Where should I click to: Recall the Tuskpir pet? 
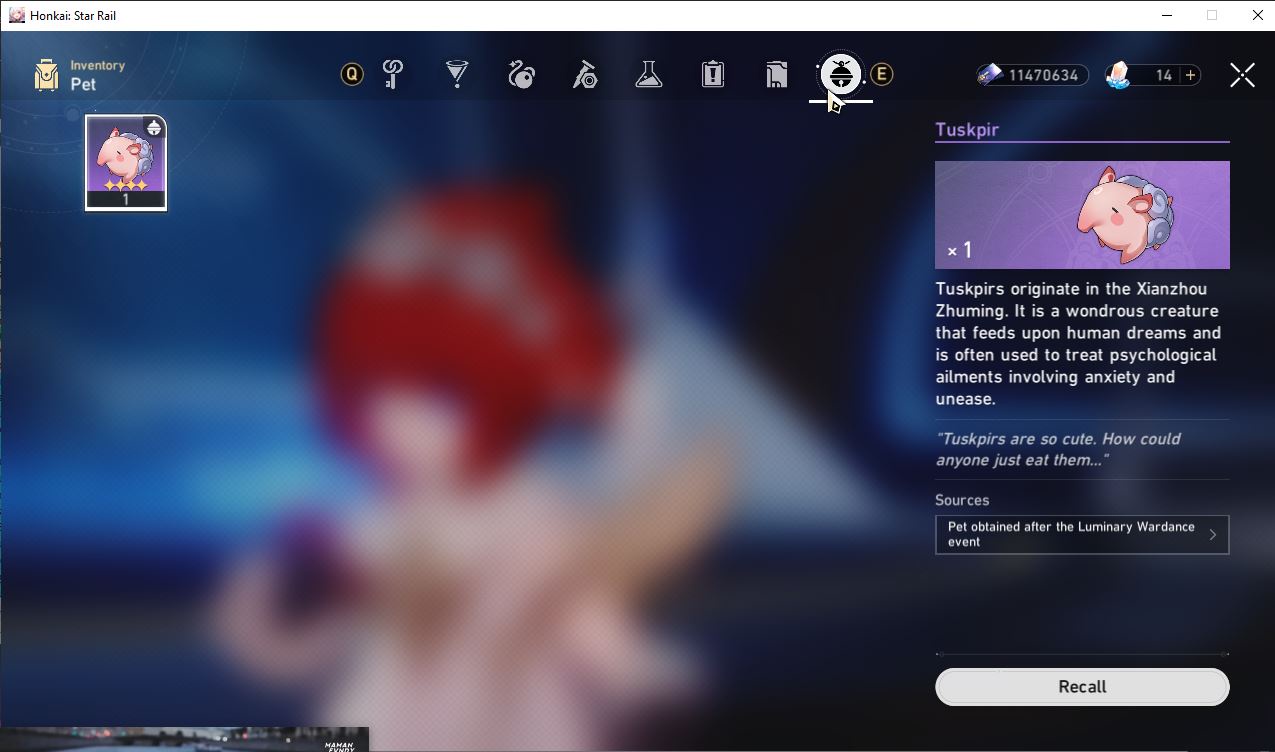(1082, 687)
